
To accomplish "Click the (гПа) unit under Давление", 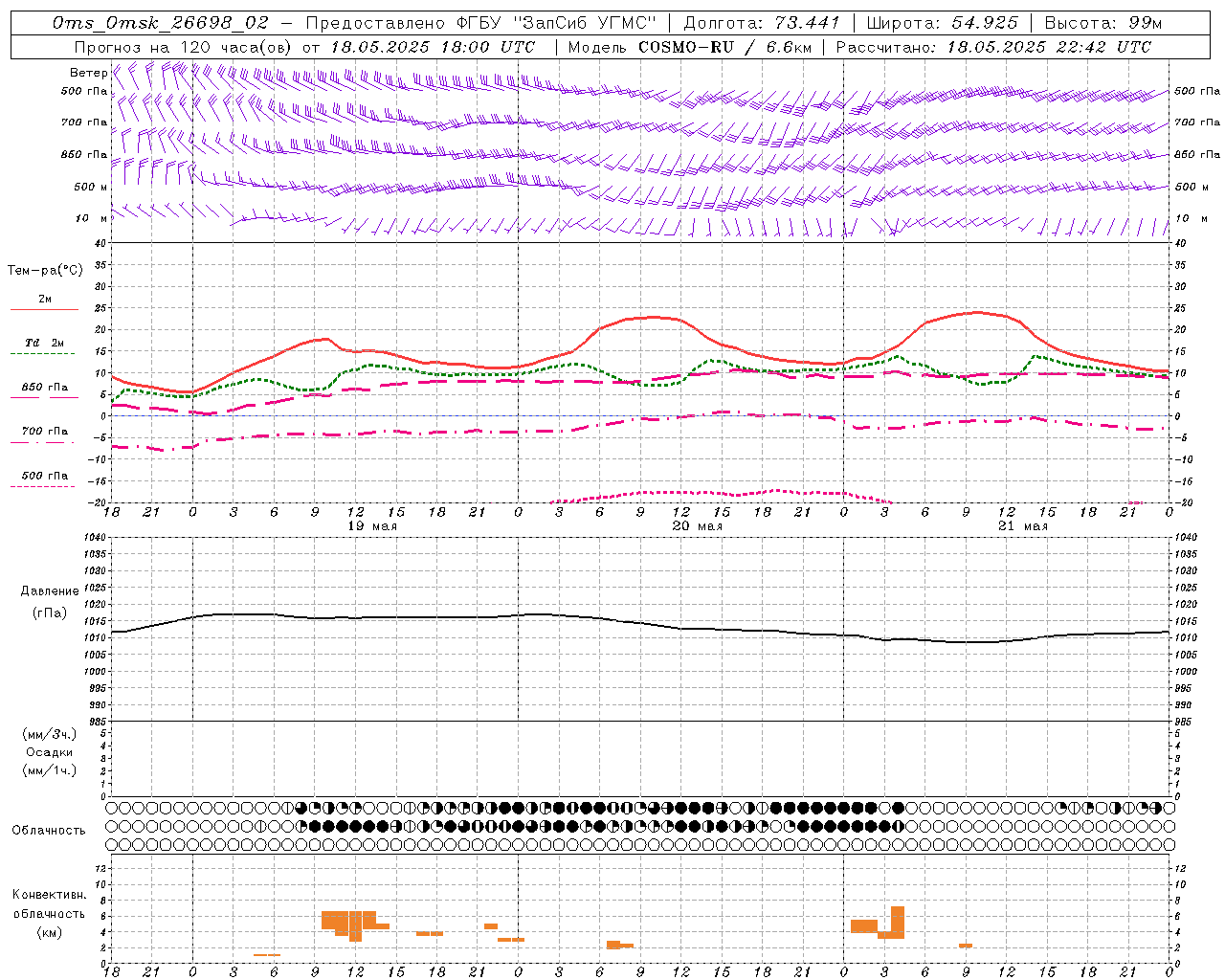I will click(x=50, y=613).
